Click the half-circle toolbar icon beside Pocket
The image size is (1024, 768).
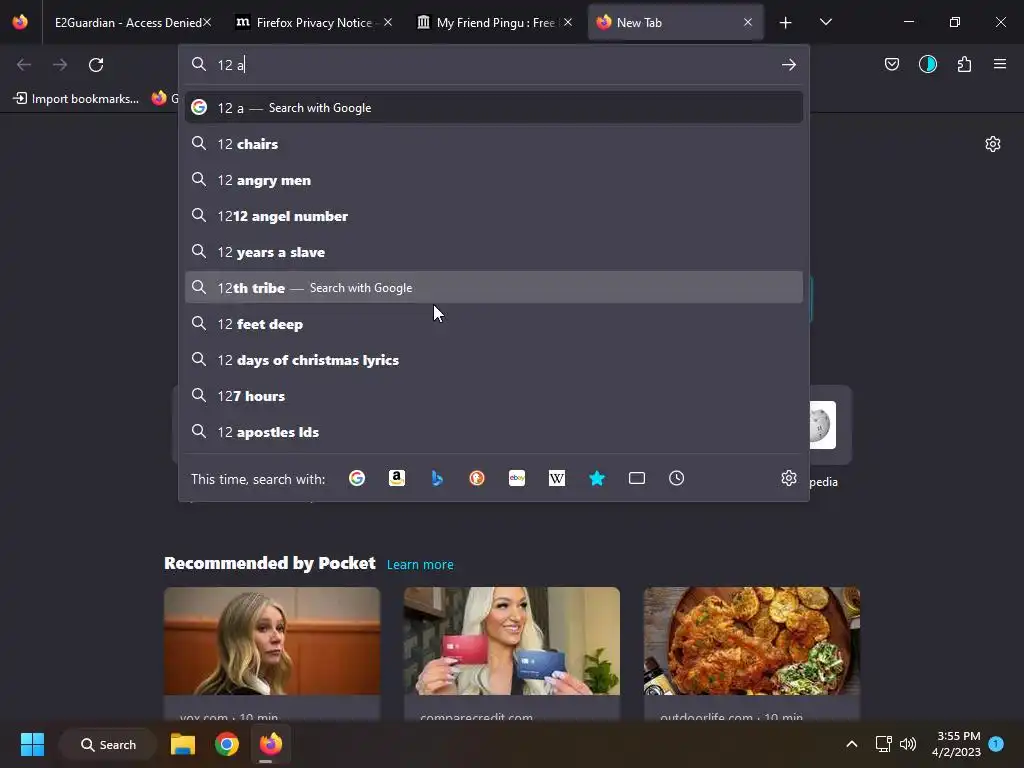pos(927,64)
